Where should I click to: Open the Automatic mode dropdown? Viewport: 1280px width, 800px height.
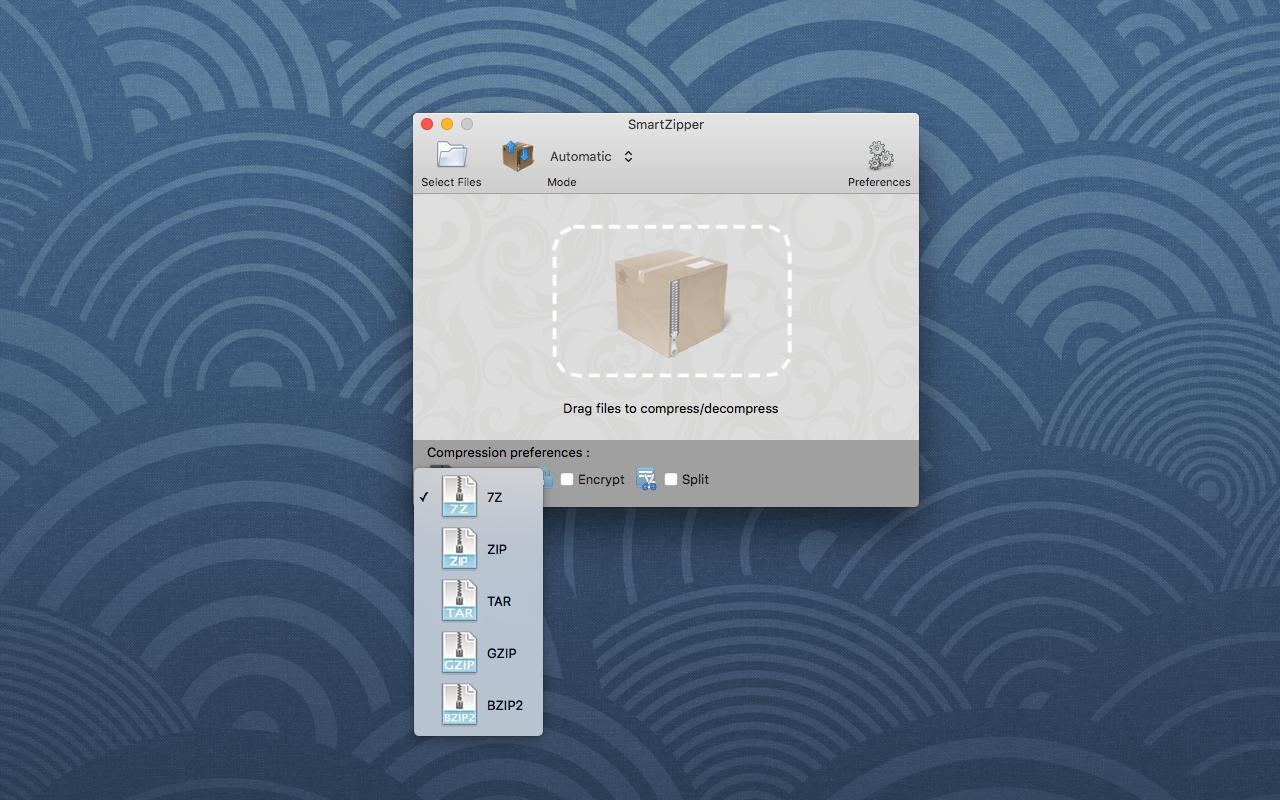(x=592, y=156)
